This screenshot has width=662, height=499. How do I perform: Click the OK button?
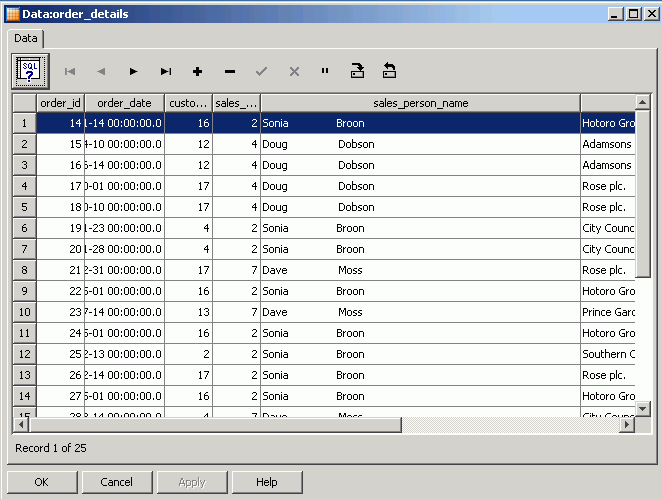(42, 482)
